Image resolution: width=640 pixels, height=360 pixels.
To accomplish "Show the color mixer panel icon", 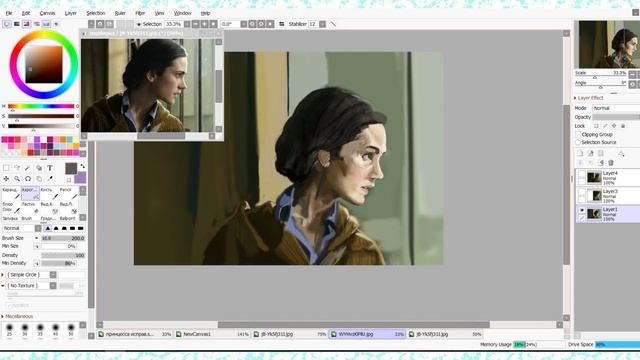I will (x=36, y=24).
